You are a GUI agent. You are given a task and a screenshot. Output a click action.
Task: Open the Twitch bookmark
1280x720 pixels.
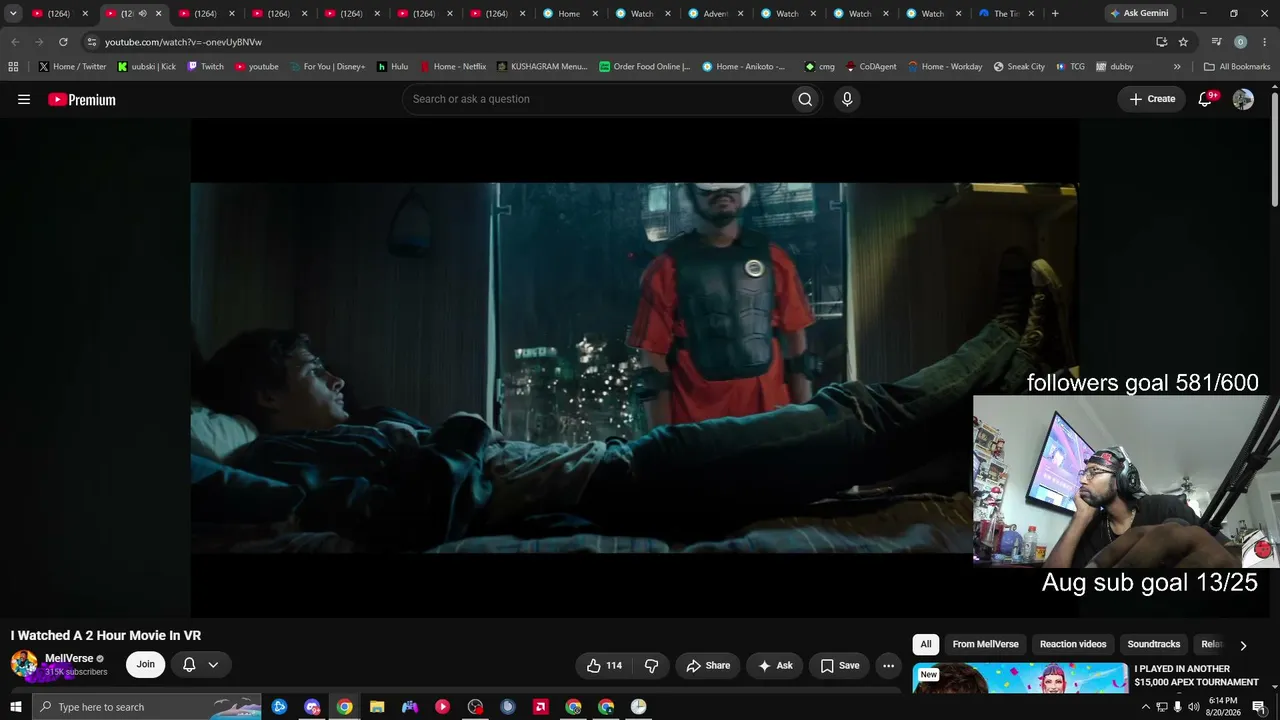pos(205,67)
